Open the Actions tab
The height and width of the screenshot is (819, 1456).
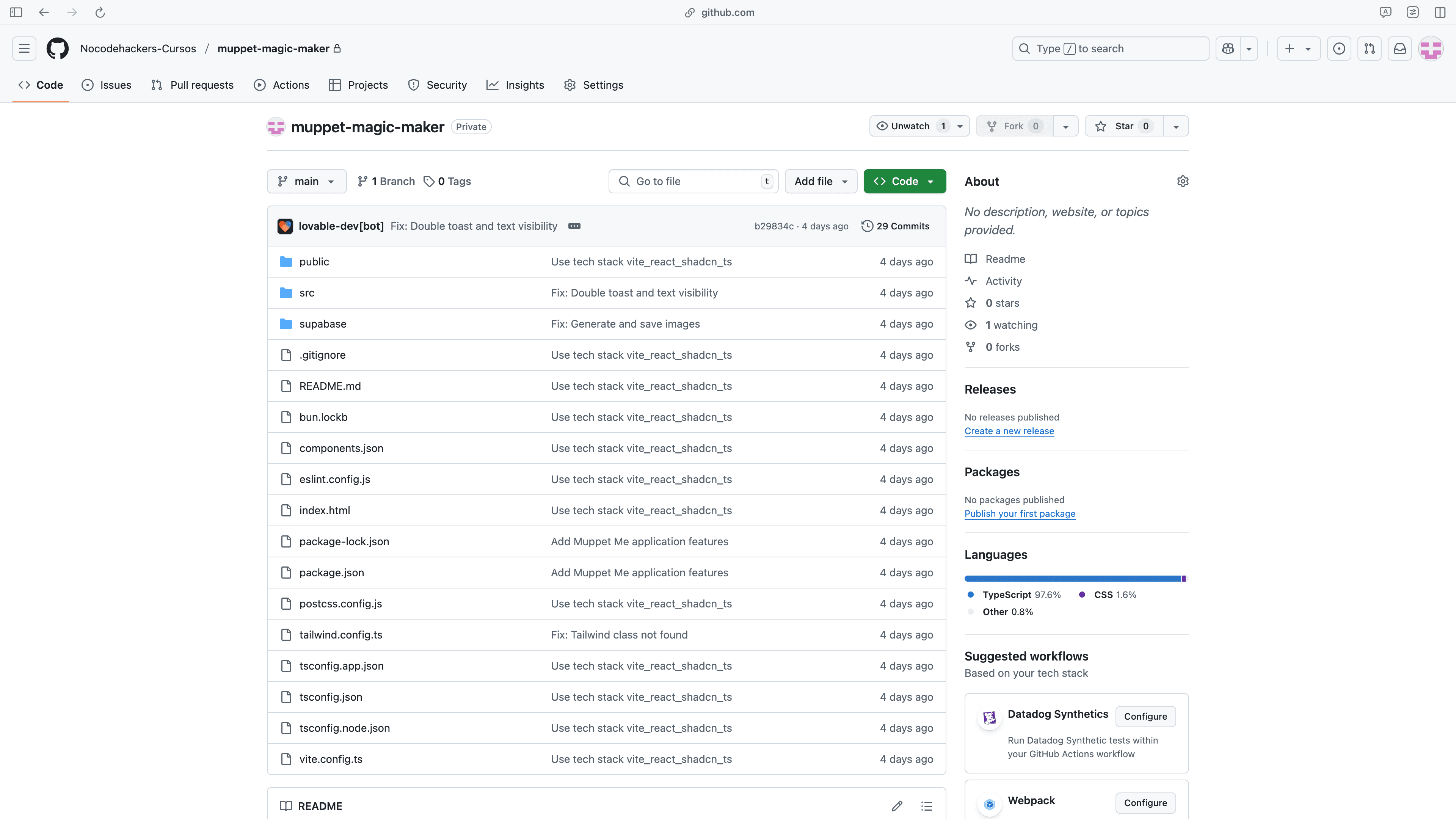281,85
